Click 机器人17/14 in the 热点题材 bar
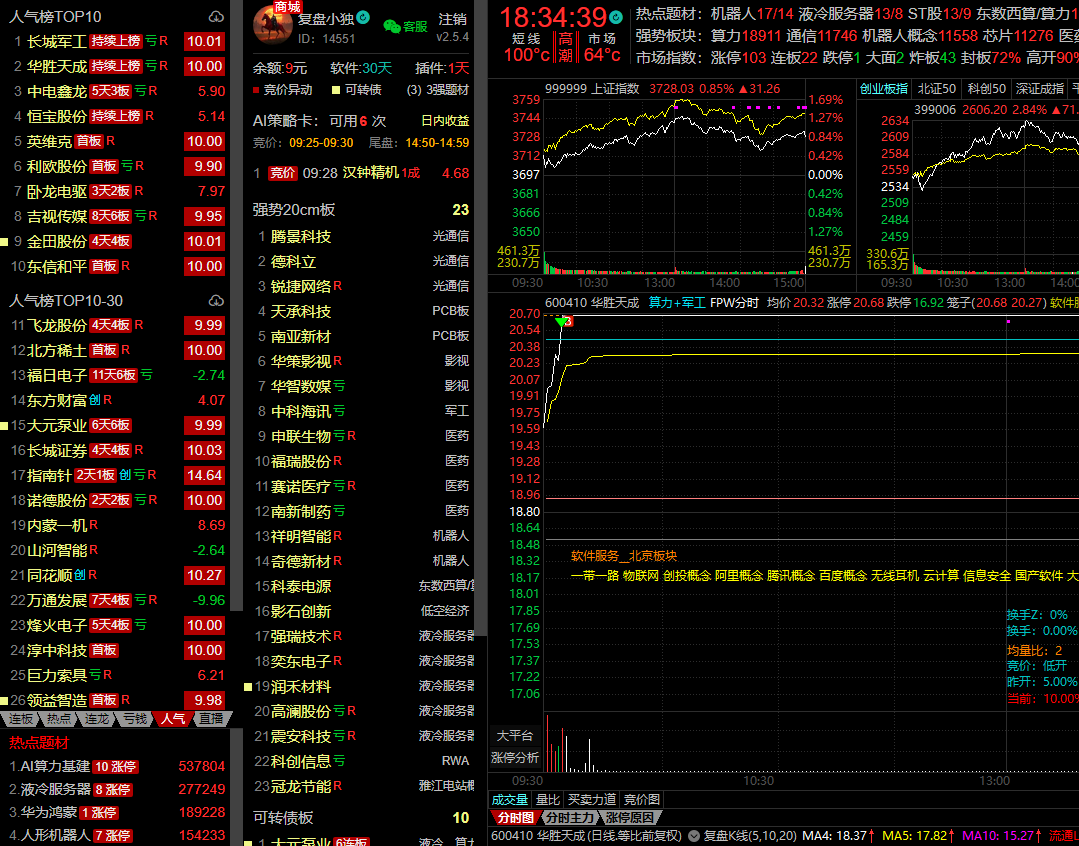 point(751,14)
